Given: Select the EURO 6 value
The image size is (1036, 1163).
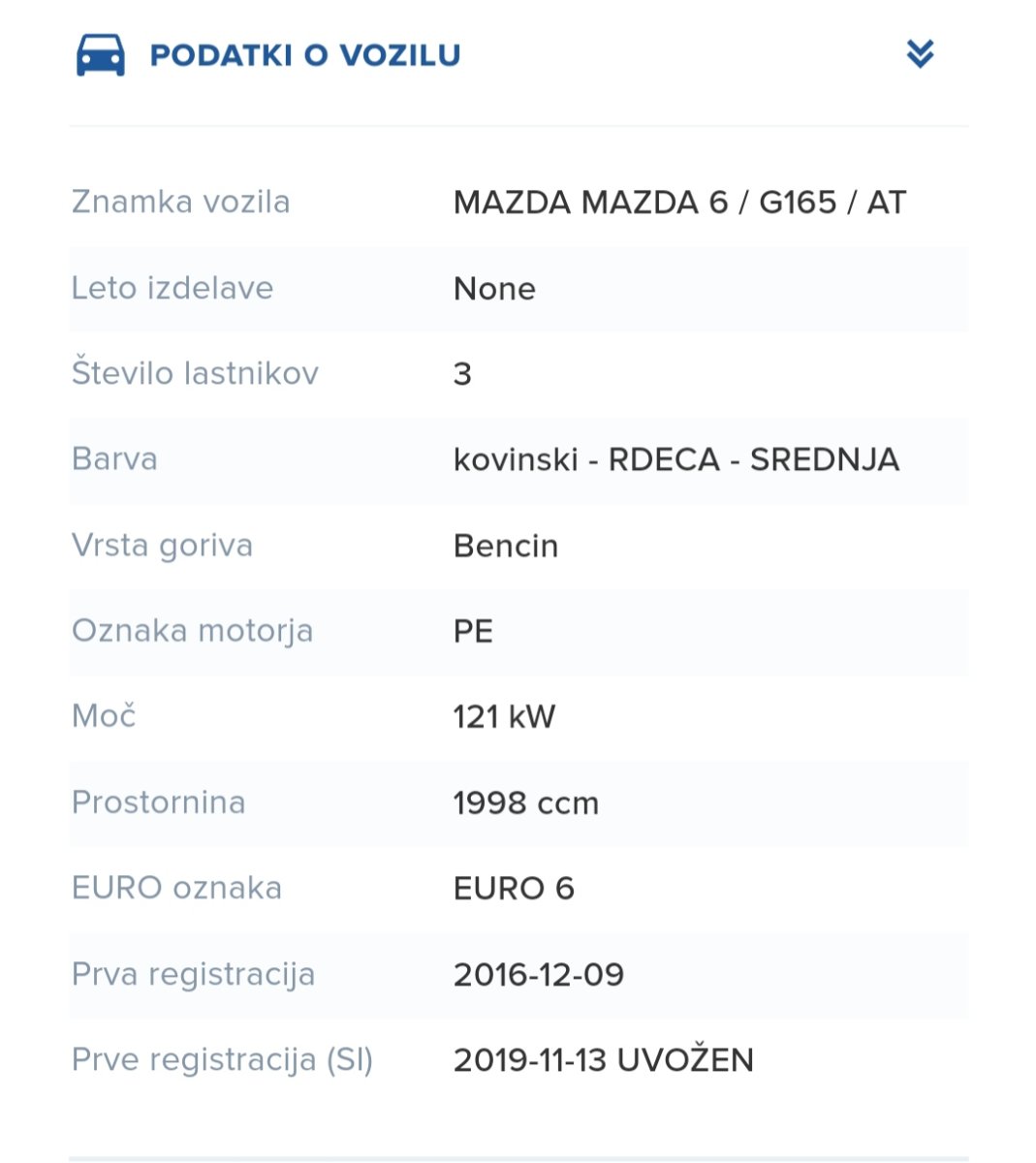Looking at the screenshot, I should [514, 889].
